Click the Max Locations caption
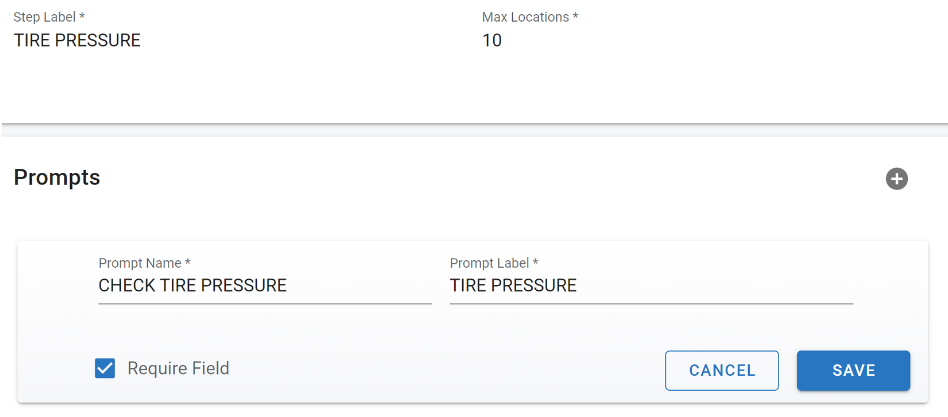 [530, 18]
